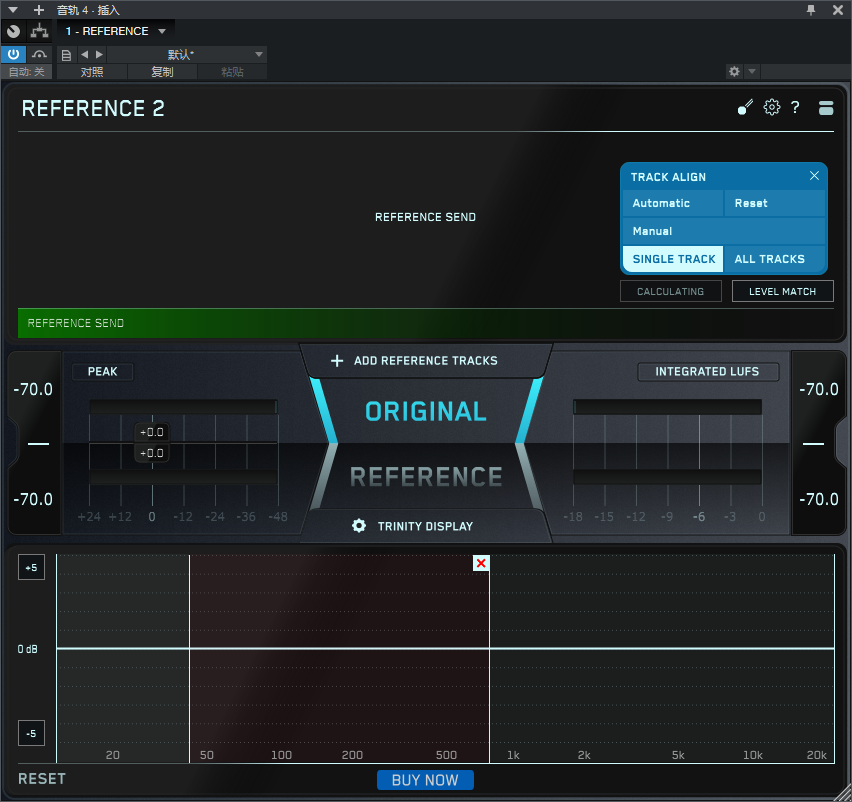
Task: Click the LEVEL MATCH button
Action: (x=782, y=291)
